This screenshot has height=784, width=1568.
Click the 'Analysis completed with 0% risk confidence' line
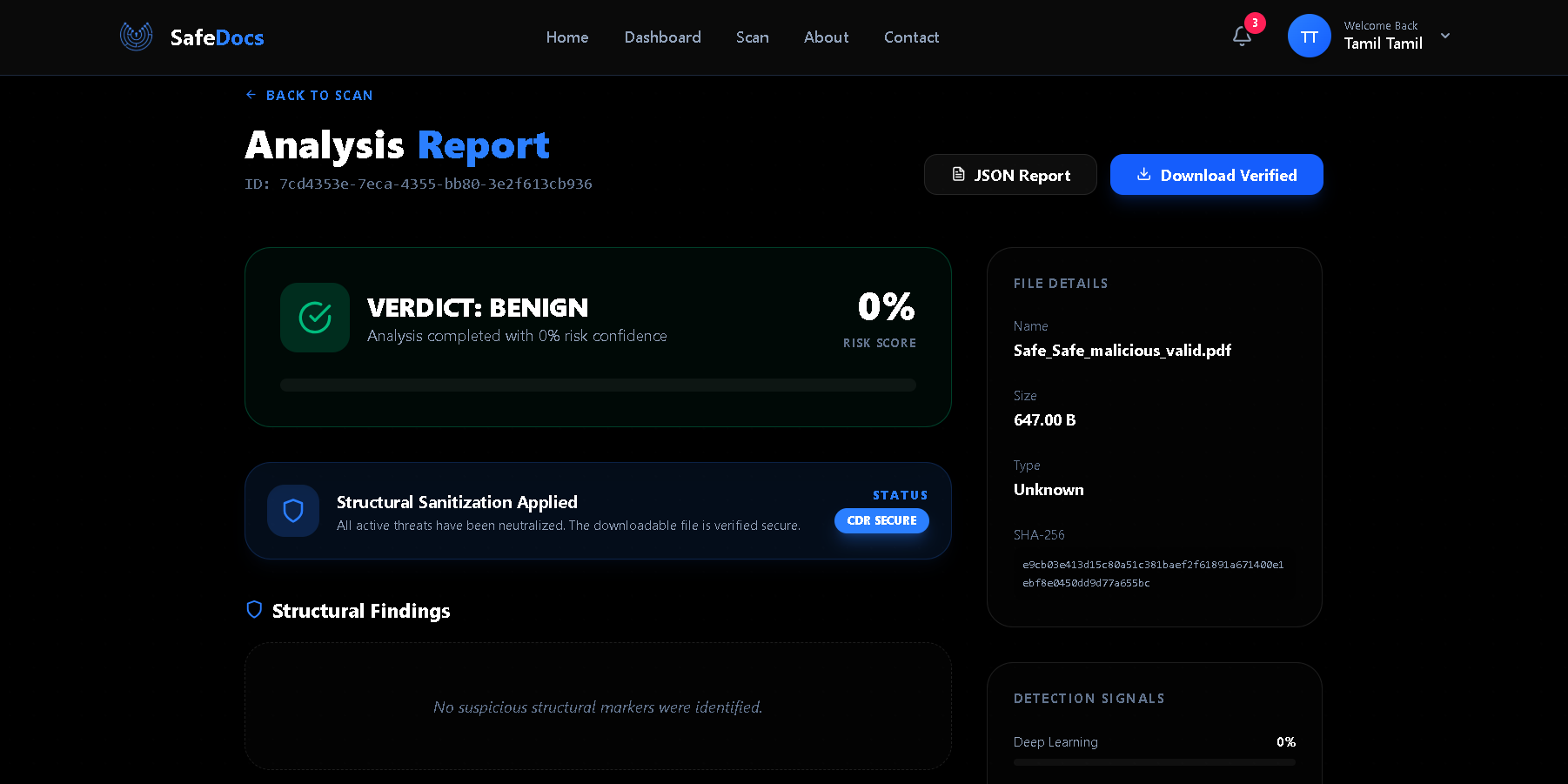[x=517, y=336]
